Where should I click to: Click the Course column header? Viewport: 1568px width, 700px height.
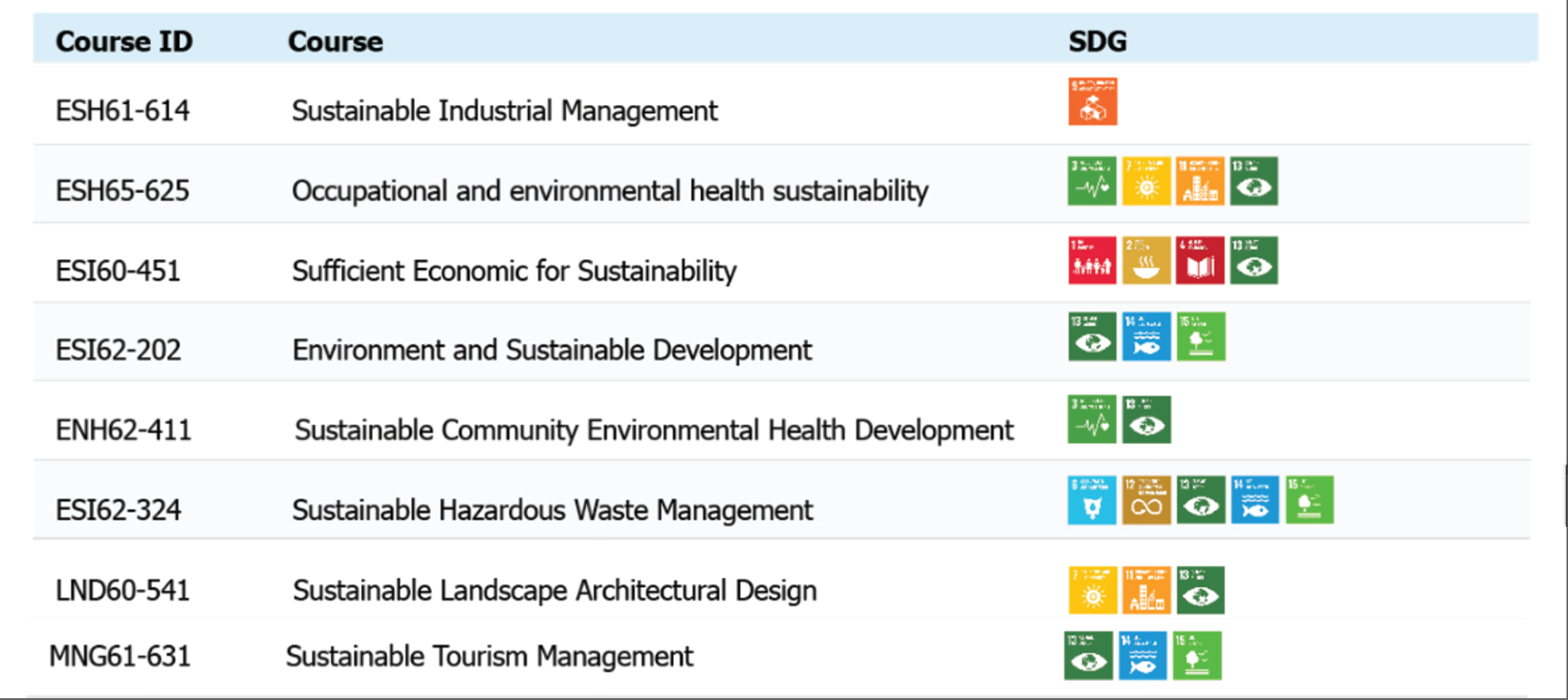coord(335,42)
